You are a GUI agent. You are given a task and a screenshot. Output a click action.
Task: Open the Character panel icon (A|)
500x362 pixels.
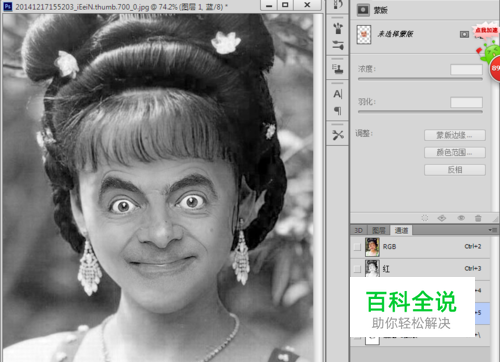point(338,94)
